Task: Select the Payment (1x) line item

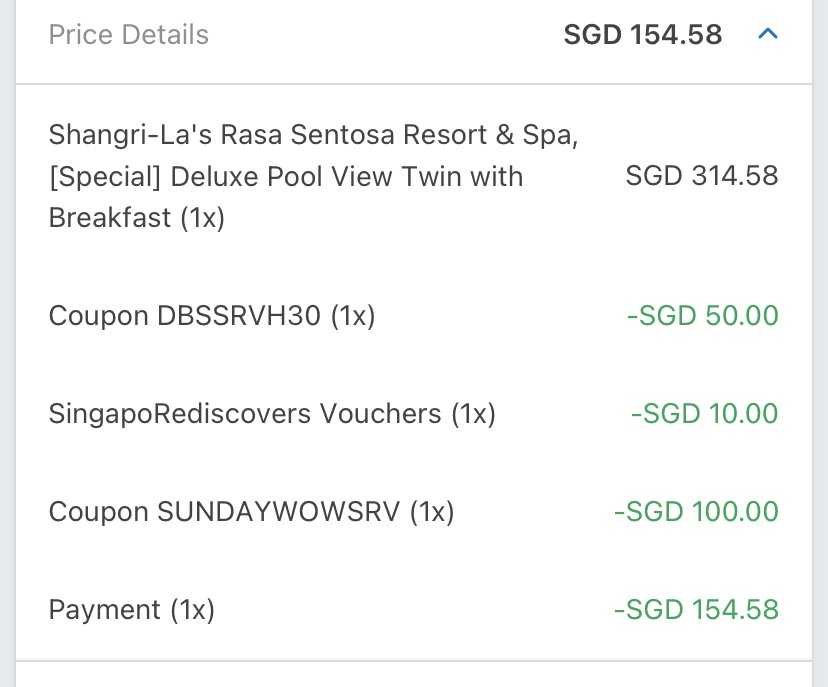Action: (131, 609)
